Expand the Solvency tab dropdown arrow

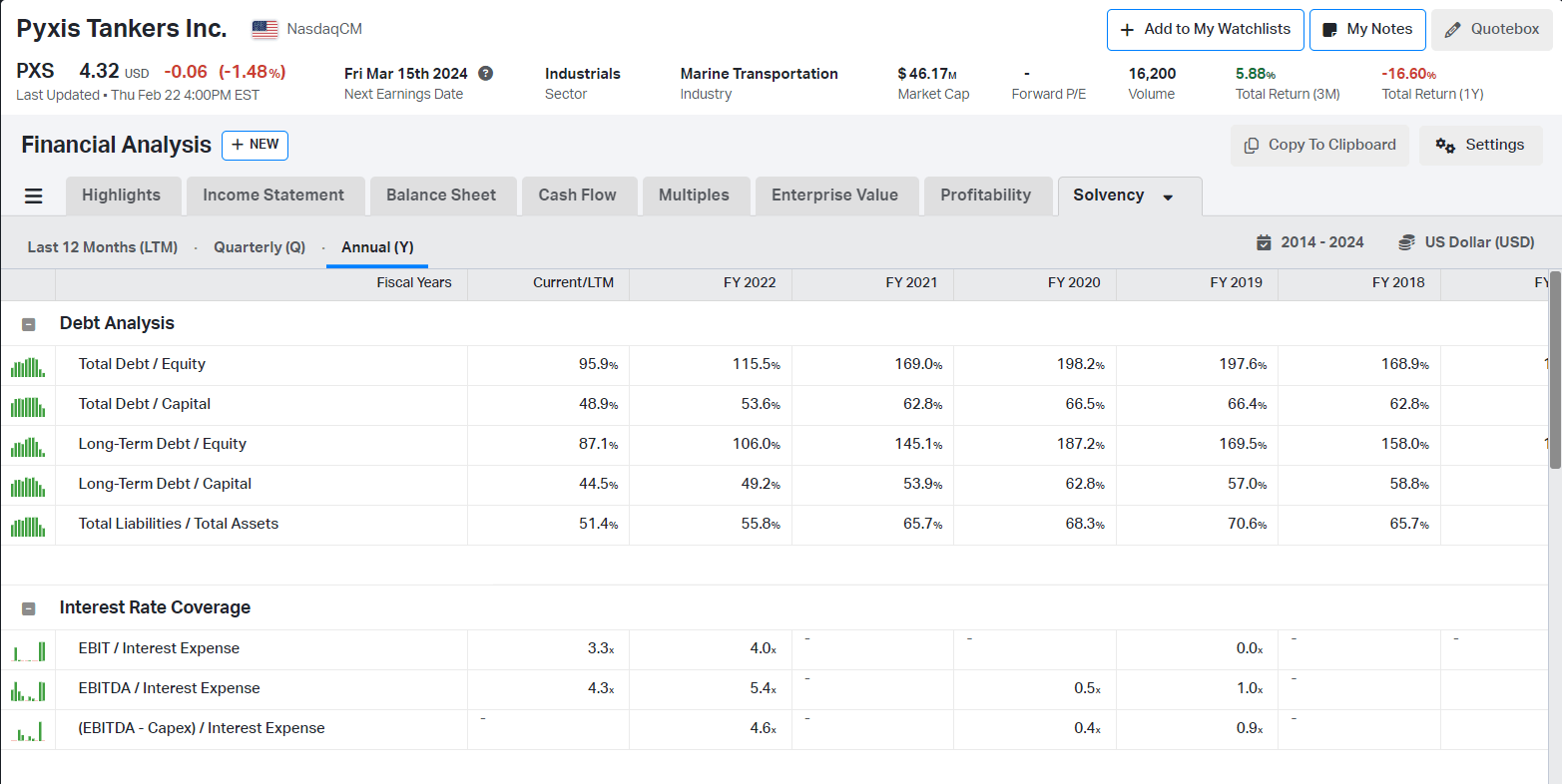coord(1168,197)
